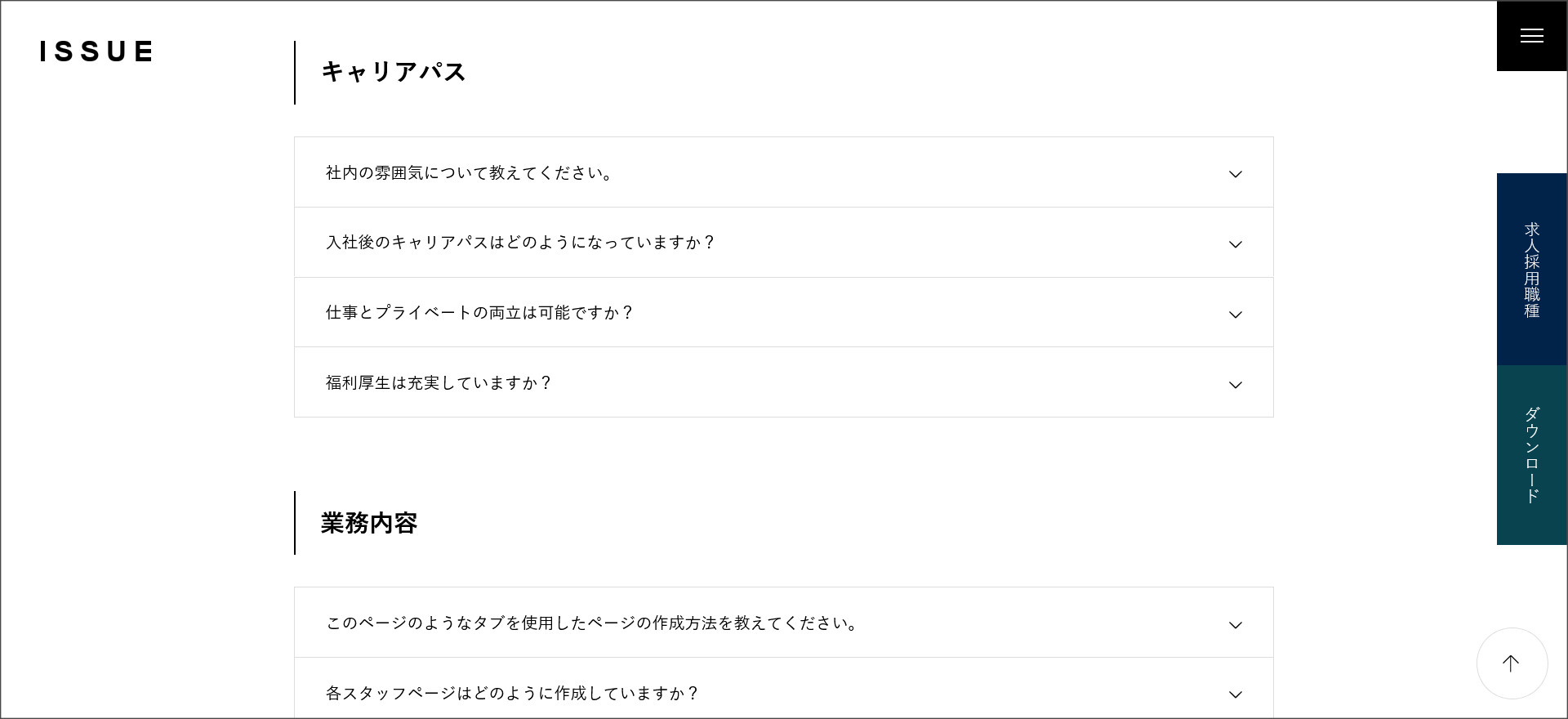Click the 福利厚生 question text
Image resolution: width=1568 pixels, height=719 pixels.
[439, 383]
